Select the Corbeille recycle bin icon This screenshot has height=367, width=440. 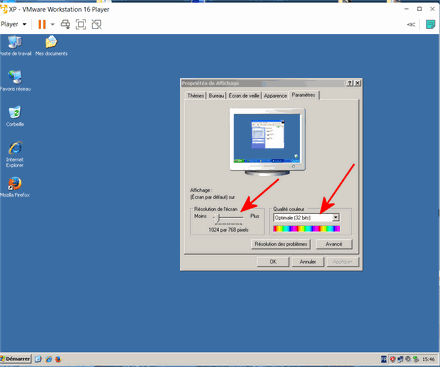(15, 116)
